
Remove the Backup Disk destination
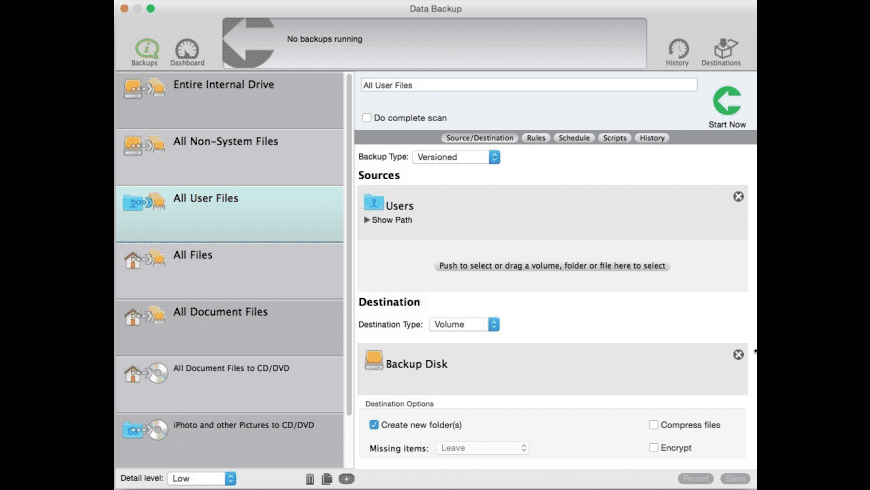coord(738,355)
